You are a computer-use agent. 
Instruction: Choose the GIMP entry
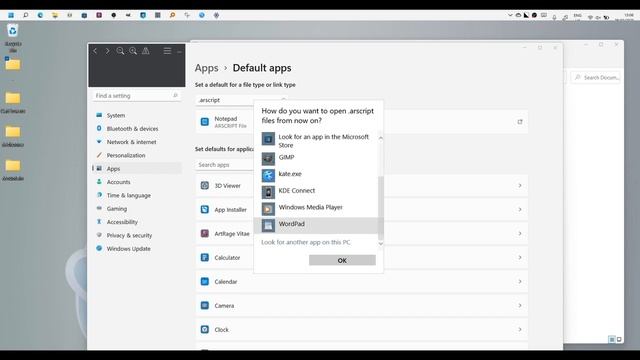(316, 158)
